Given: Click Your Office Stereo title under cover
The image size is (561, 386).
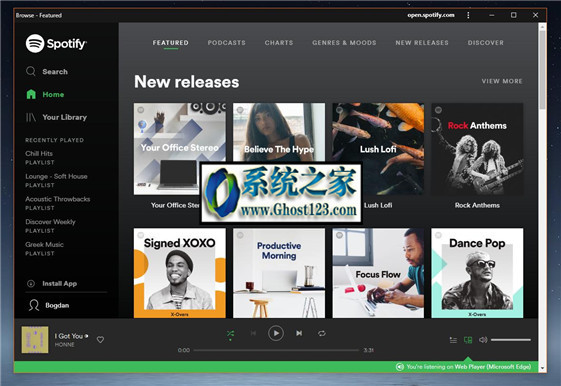Looking at the screenshot, I should [x=175, y=205].
